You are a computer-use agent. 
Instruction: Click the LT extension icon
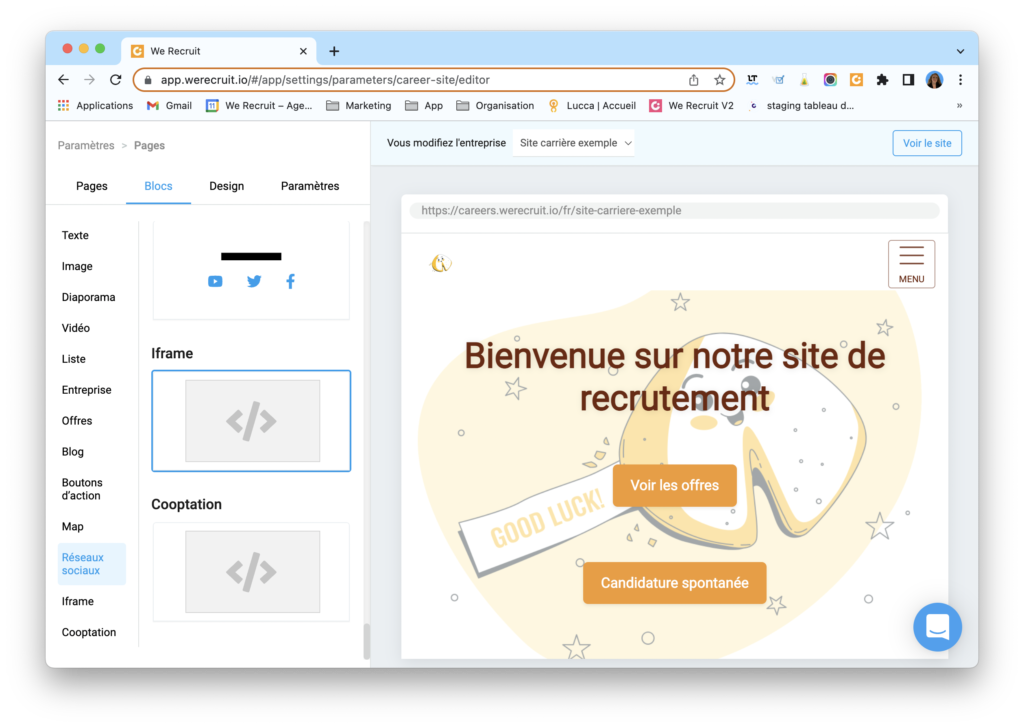pyautogui.click(x=752, y=80)
